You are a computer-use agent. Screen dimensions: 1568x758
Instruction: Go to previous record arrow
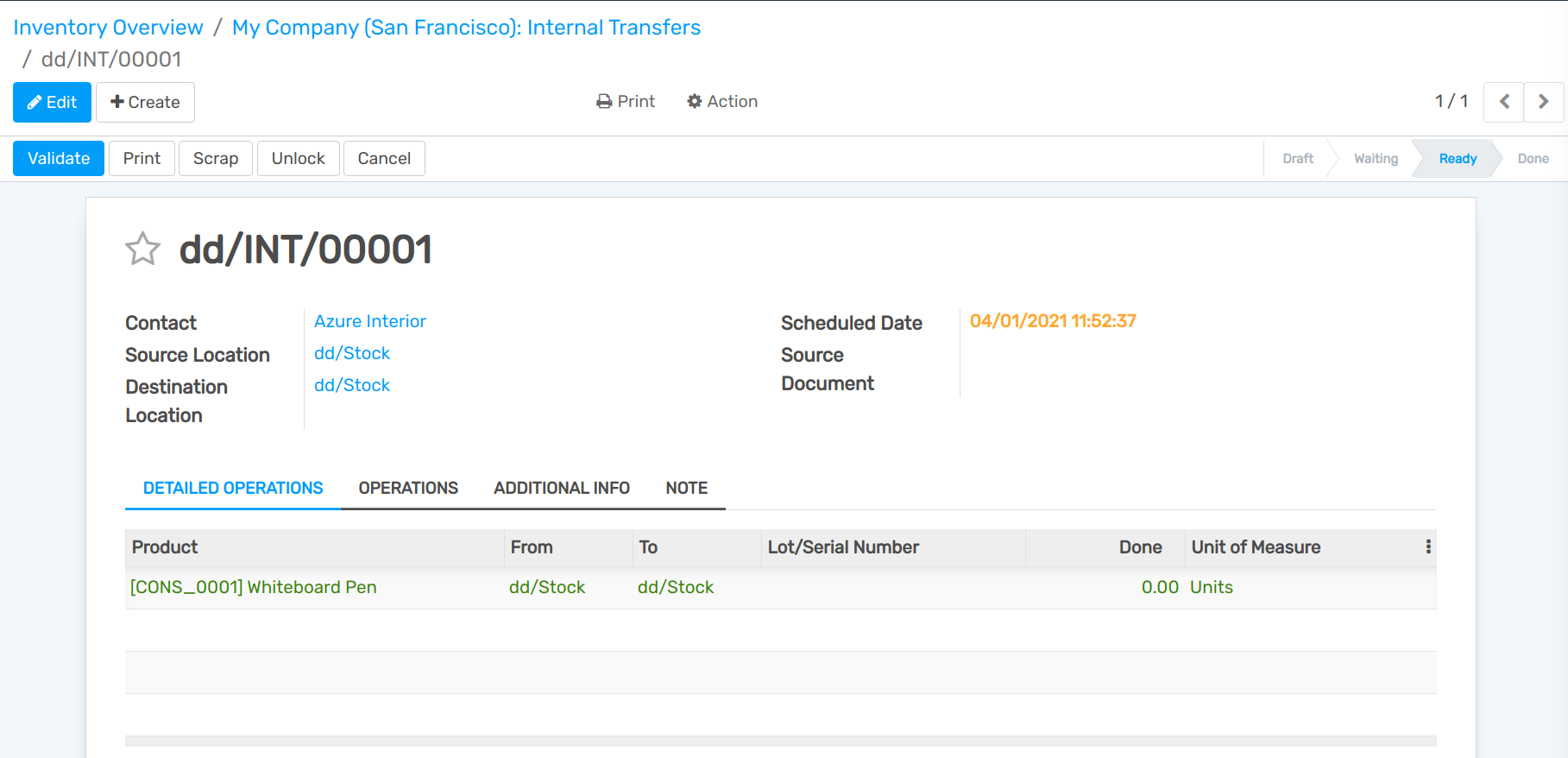click(1504, 102)
